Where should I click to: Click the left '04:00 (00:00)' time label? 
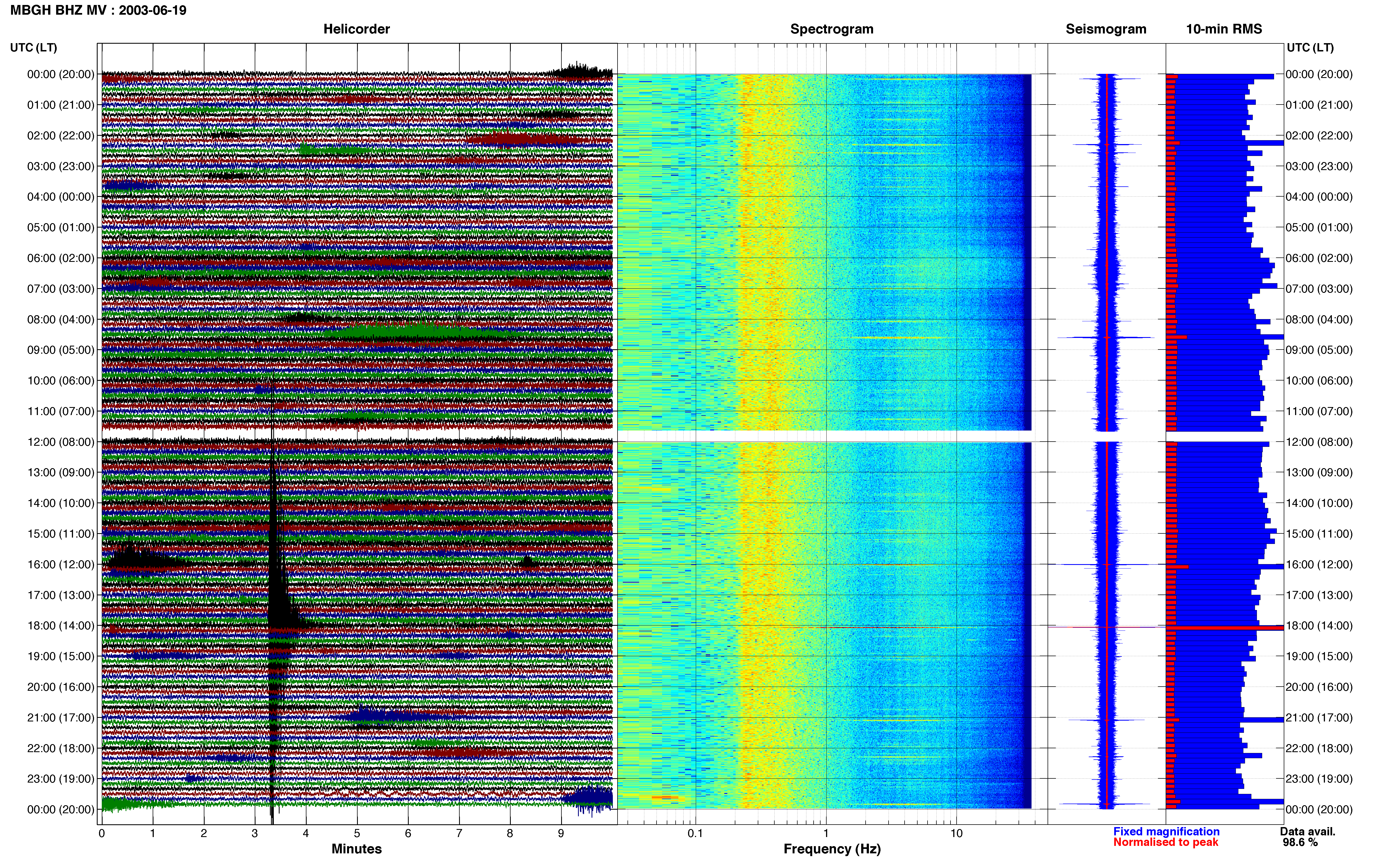61,197
